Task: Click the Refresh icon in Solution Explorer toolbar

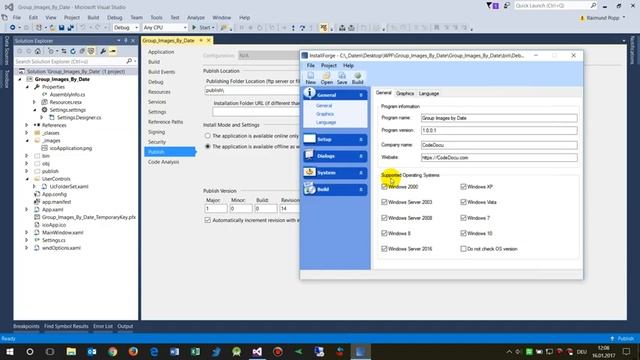Action: pos(73,51)
